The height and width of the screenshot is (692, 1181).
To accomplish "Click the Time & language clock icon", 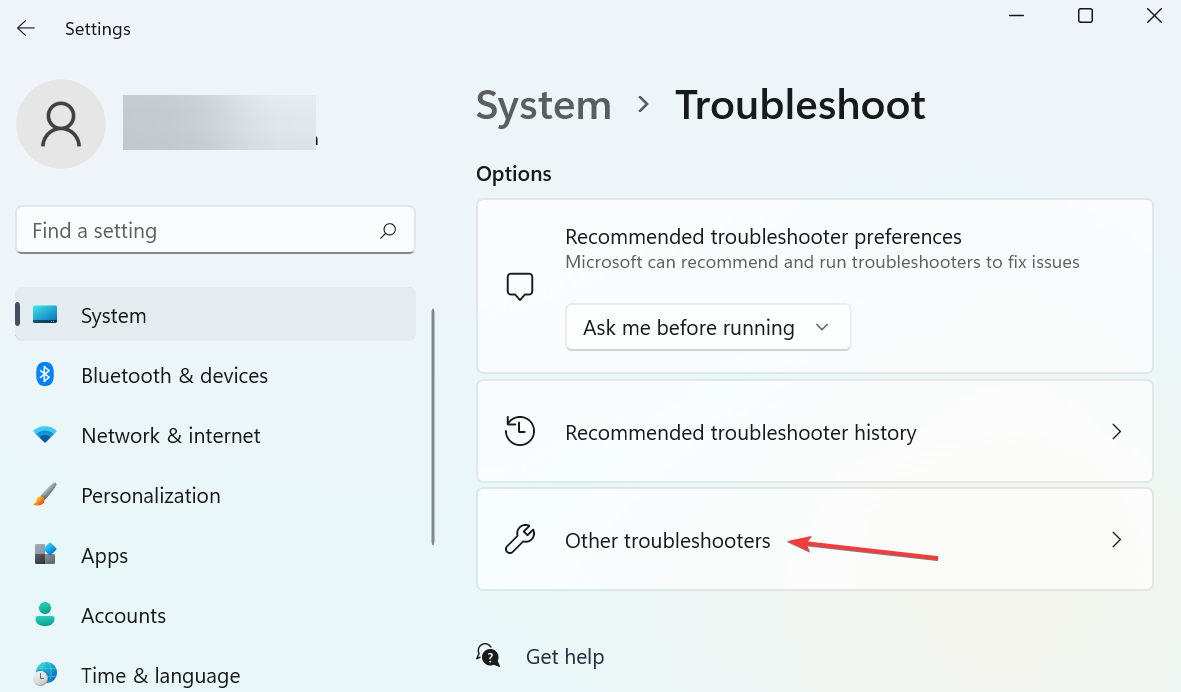I will tap(45, 675).
